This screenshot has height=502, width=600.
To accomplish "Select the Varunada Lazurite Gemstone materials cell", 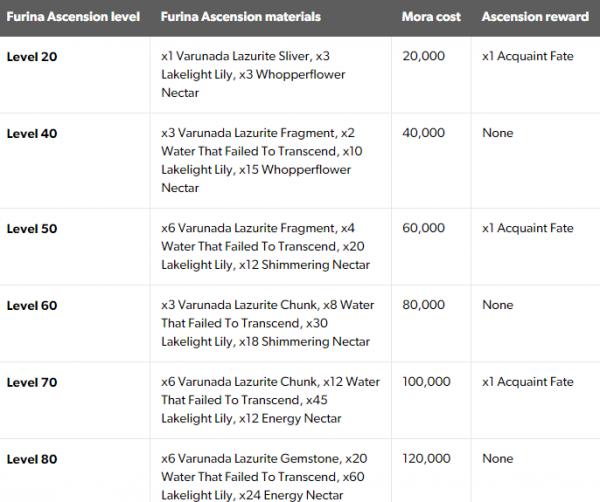I will (270, 476).
